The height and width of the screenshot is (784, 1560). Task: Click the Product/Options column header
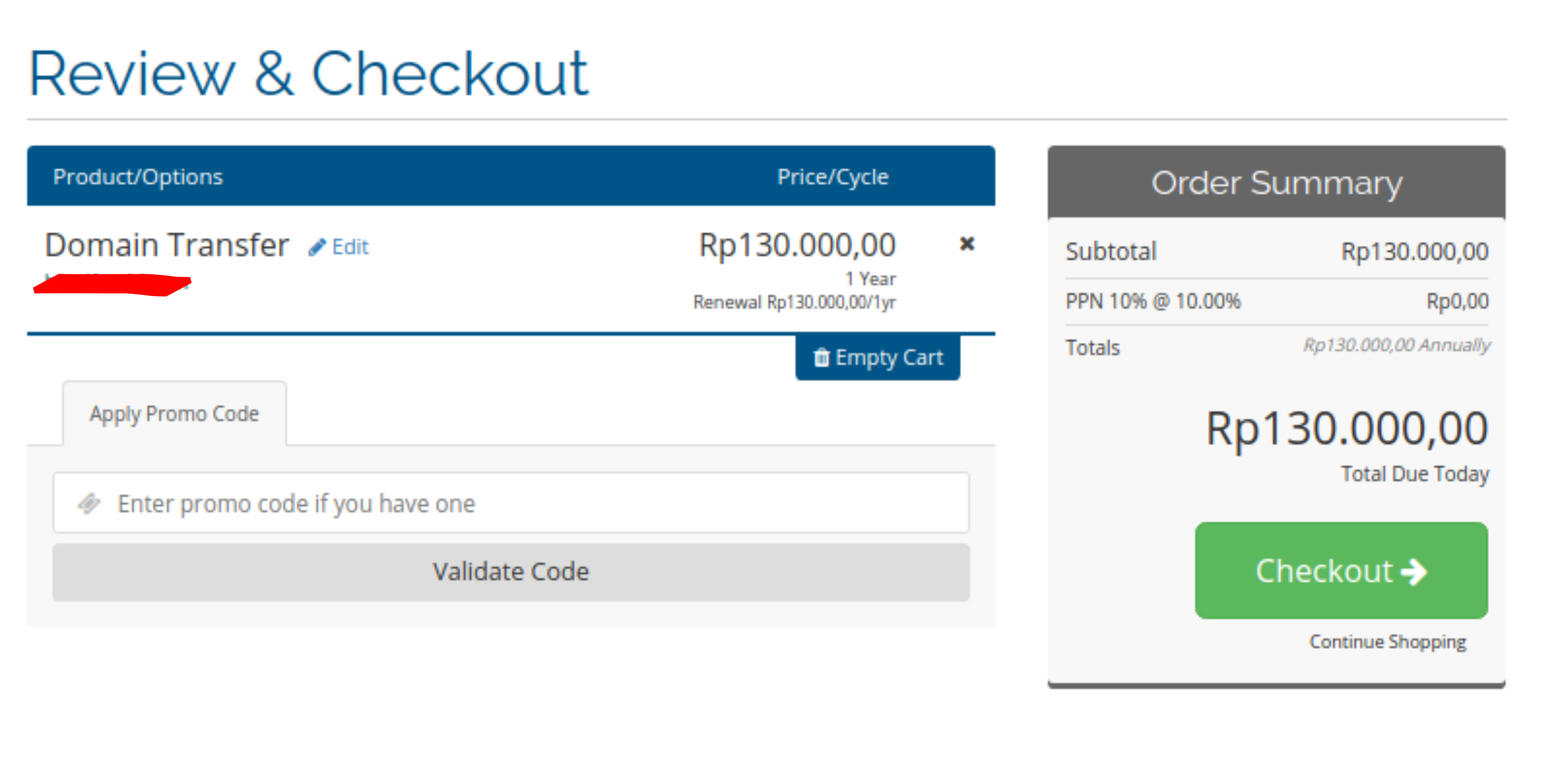click(138, 177)
